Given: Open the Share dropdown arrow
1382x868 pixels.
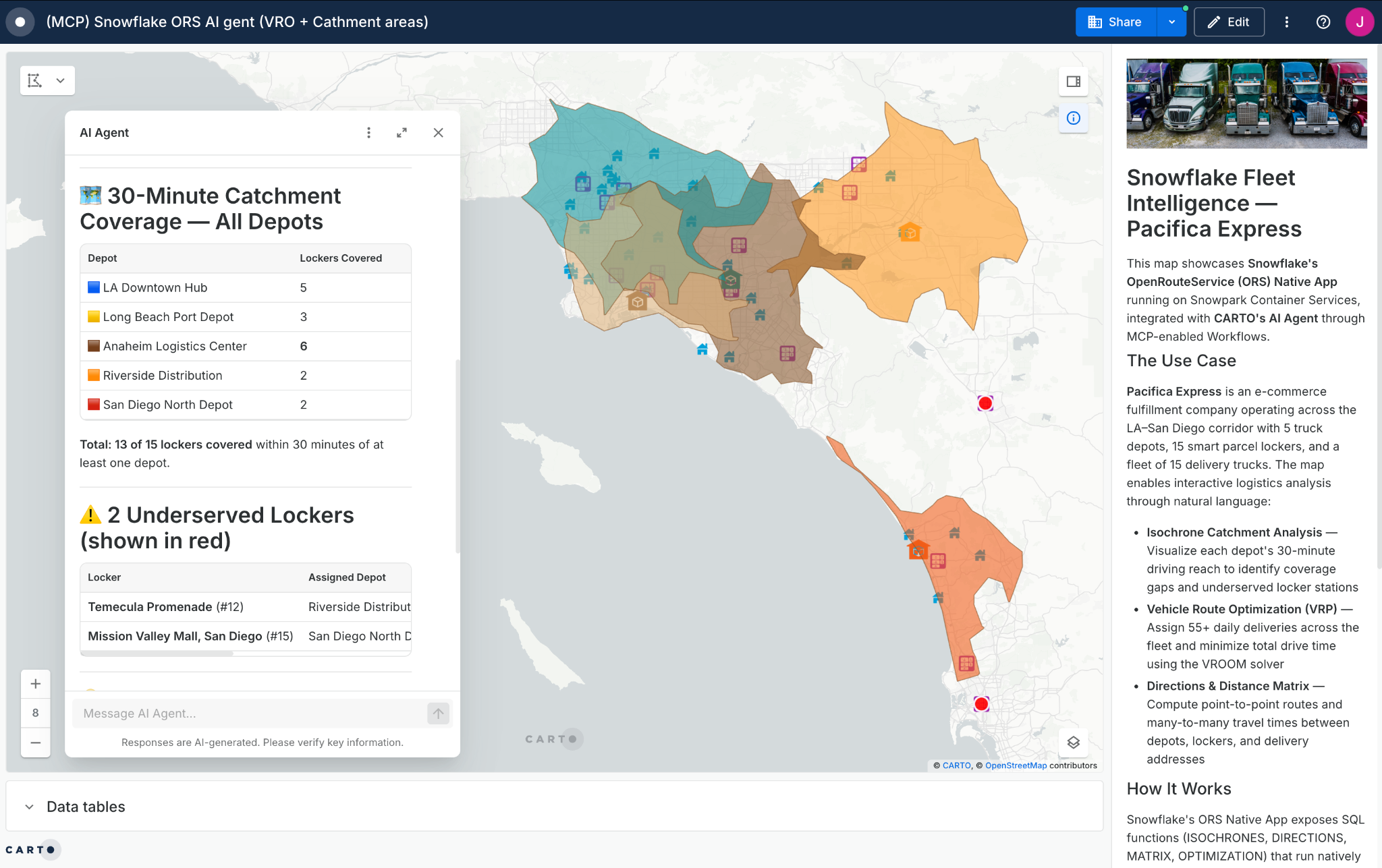Looking at the screenshot, I should coord(1172,22).
